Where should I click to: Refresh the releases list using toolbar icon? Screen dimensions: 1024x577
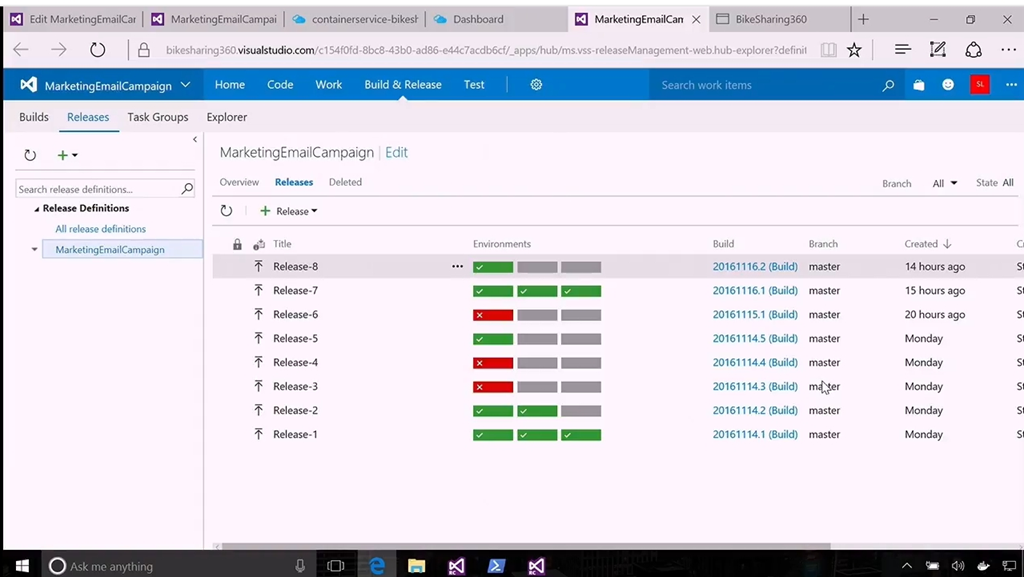tap(226, 211)
